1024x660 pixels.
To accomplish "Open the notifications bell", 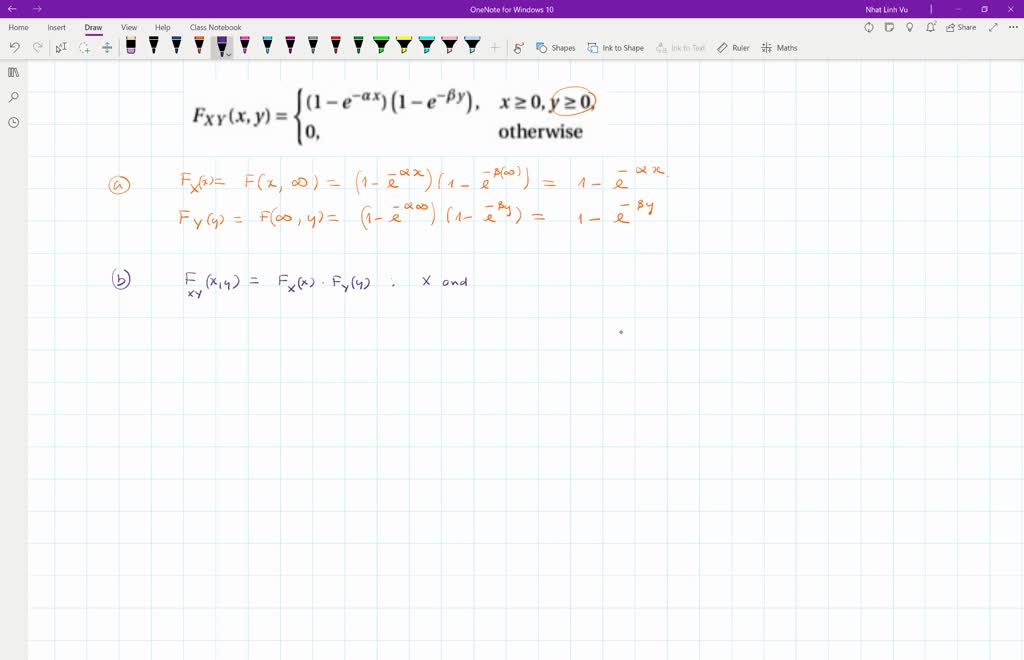I will click(x=930, y=27).
